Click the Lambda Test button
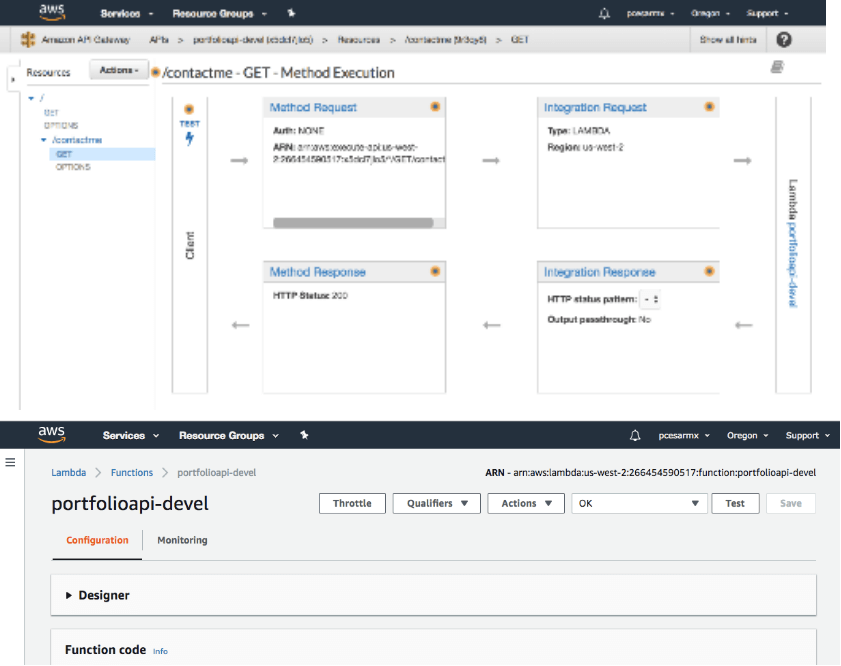This screenshot has height=666, width=841. (x=735, y=504)
